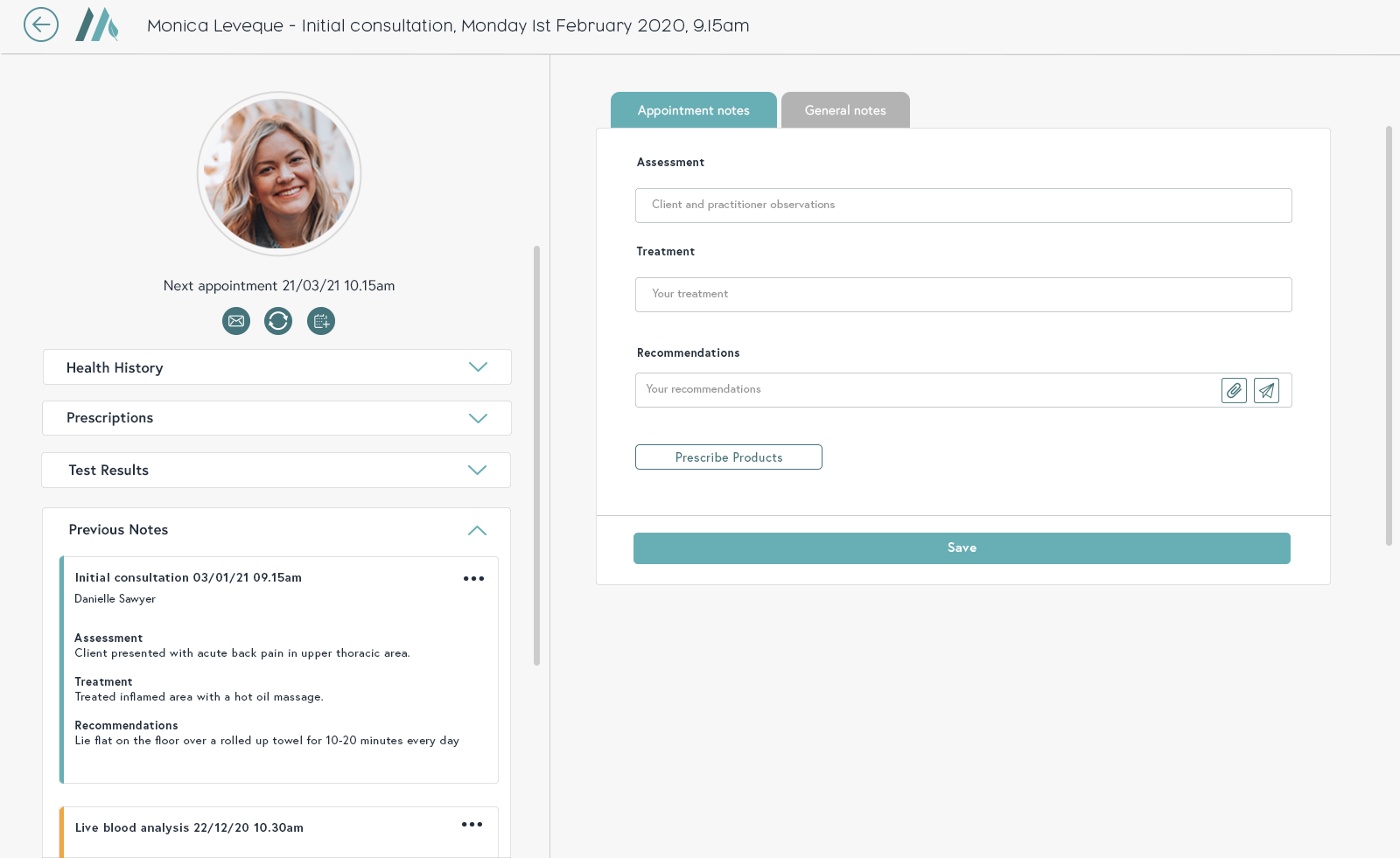Image resolution: width=1400 pixels, height=858 pixels.
Task: Click the Assessment observations input field
Action: click(962, 206)
